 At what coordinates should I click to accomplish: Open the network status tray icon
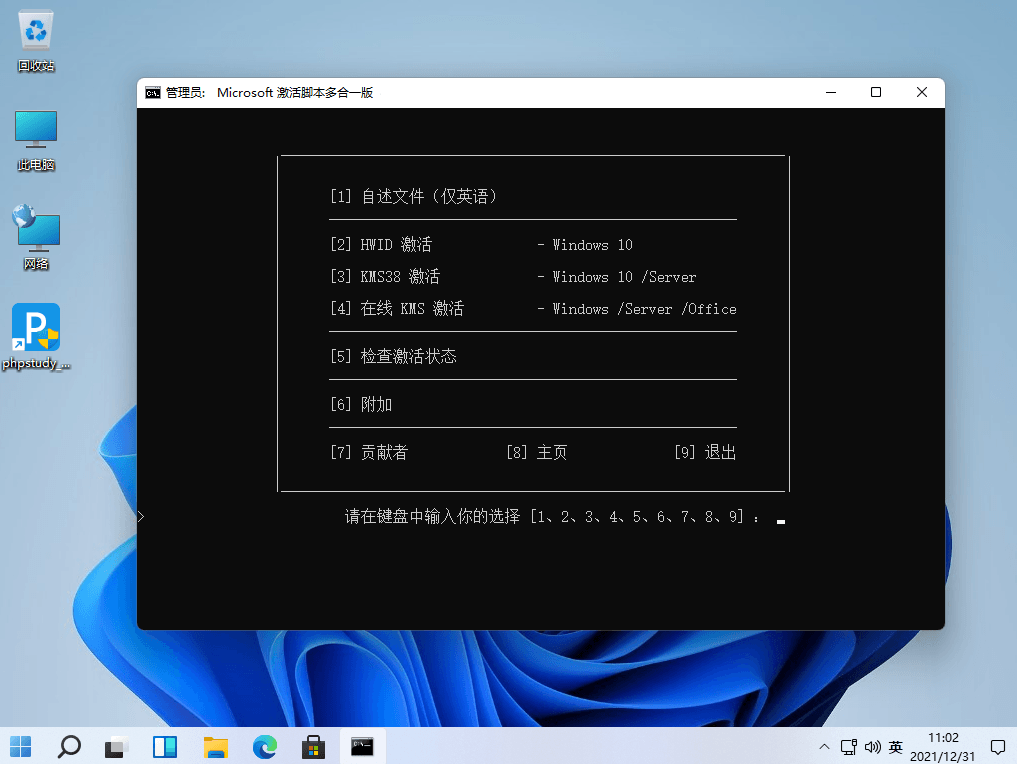(x=848, y=747)
